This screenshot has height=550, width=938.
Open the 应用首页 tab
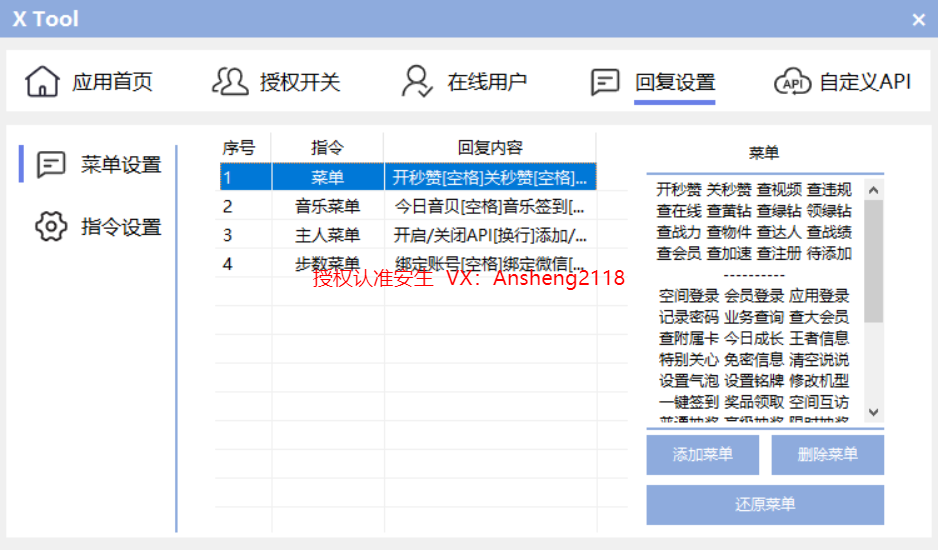[89, 81]
